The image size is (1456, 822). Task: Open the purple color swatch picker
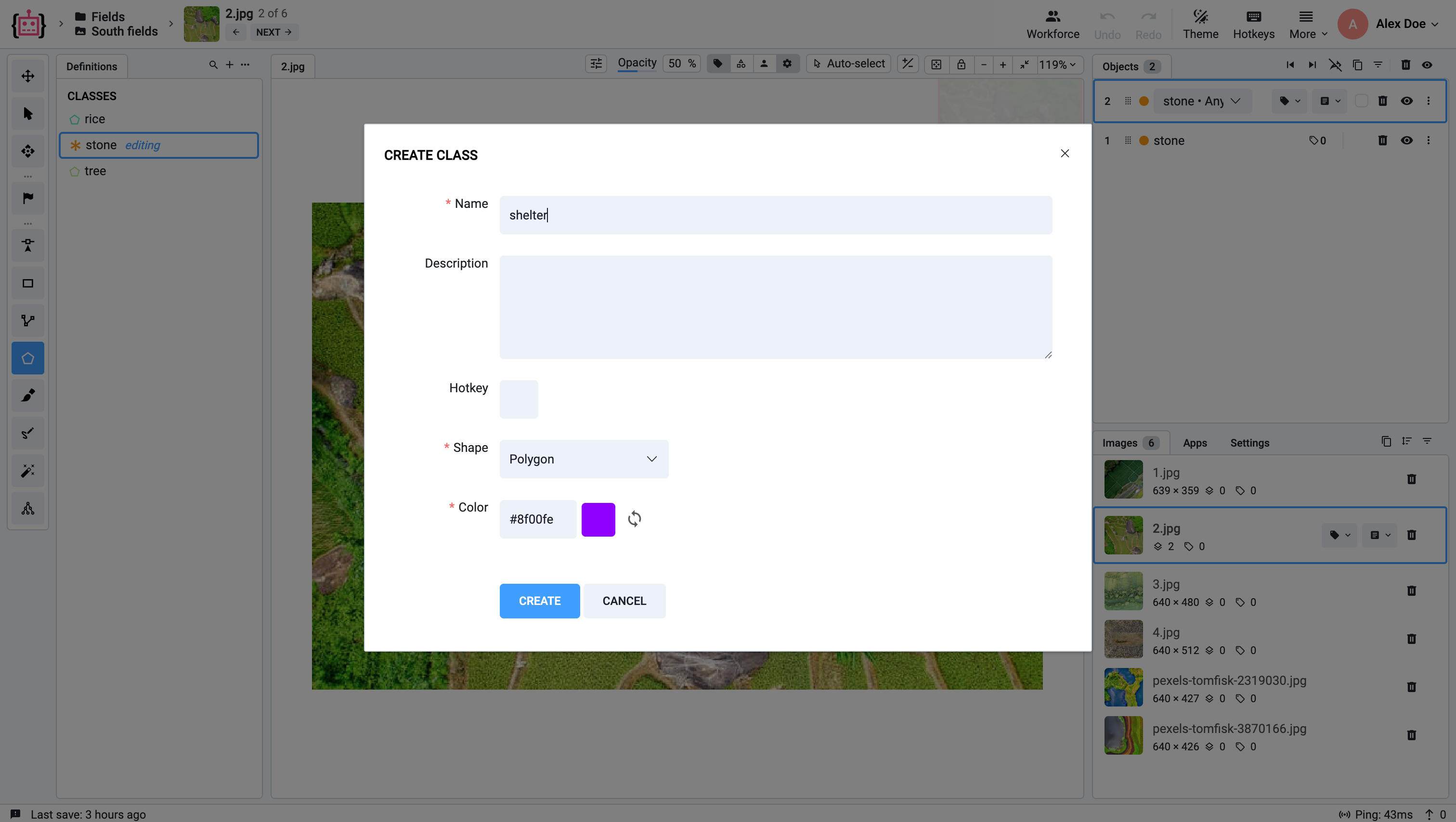coord(598,519)
